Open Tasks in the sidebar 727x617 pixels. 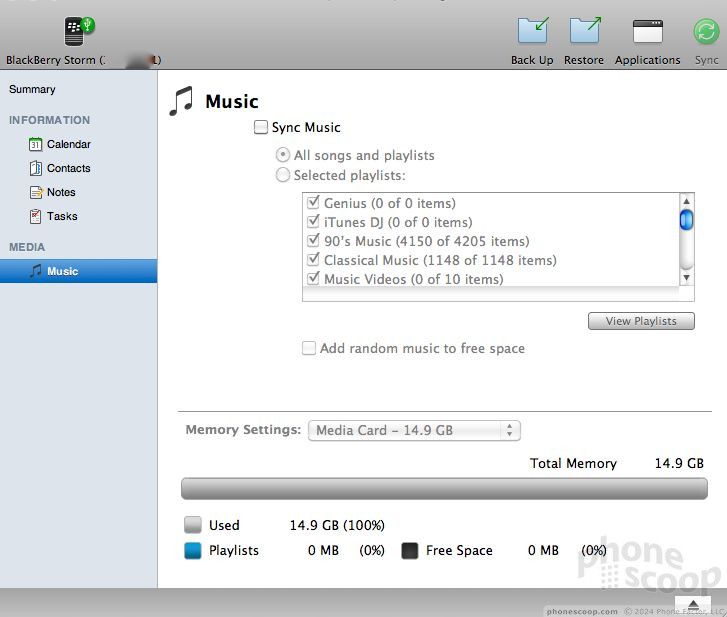click(x=62, y=216)
